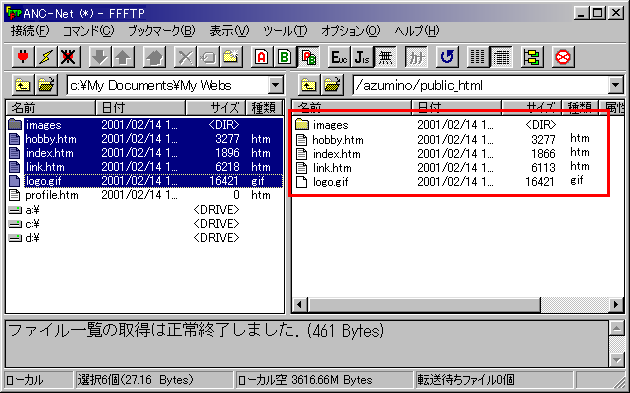Click the create new folder icon

point(231,57)
